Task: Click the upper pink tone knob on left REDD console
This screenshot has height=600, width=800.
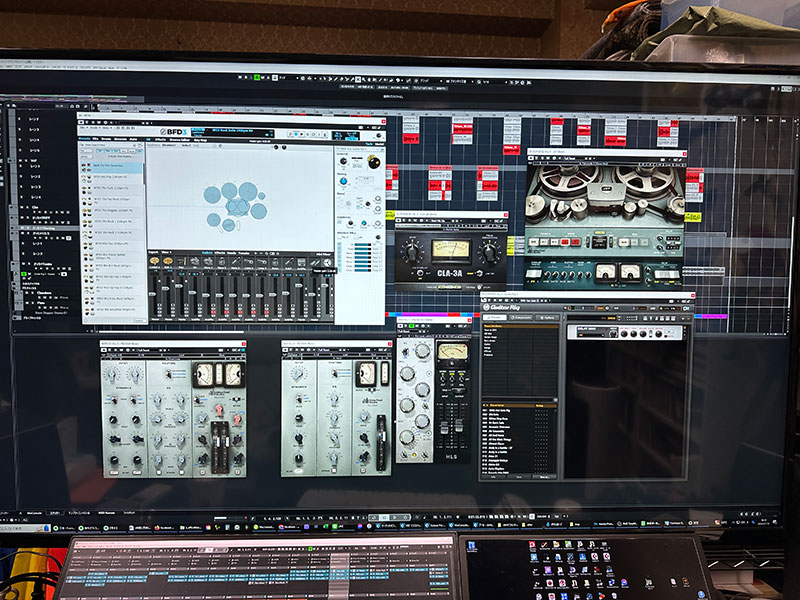Action: click(x=219, y=410)
